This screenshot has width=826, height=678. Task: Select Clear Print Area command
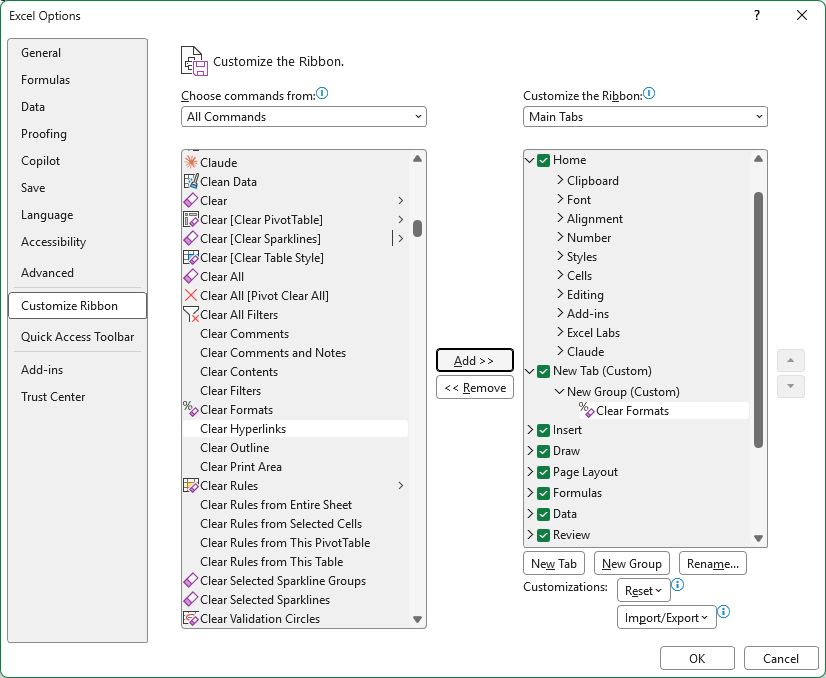tap(295, 466)
